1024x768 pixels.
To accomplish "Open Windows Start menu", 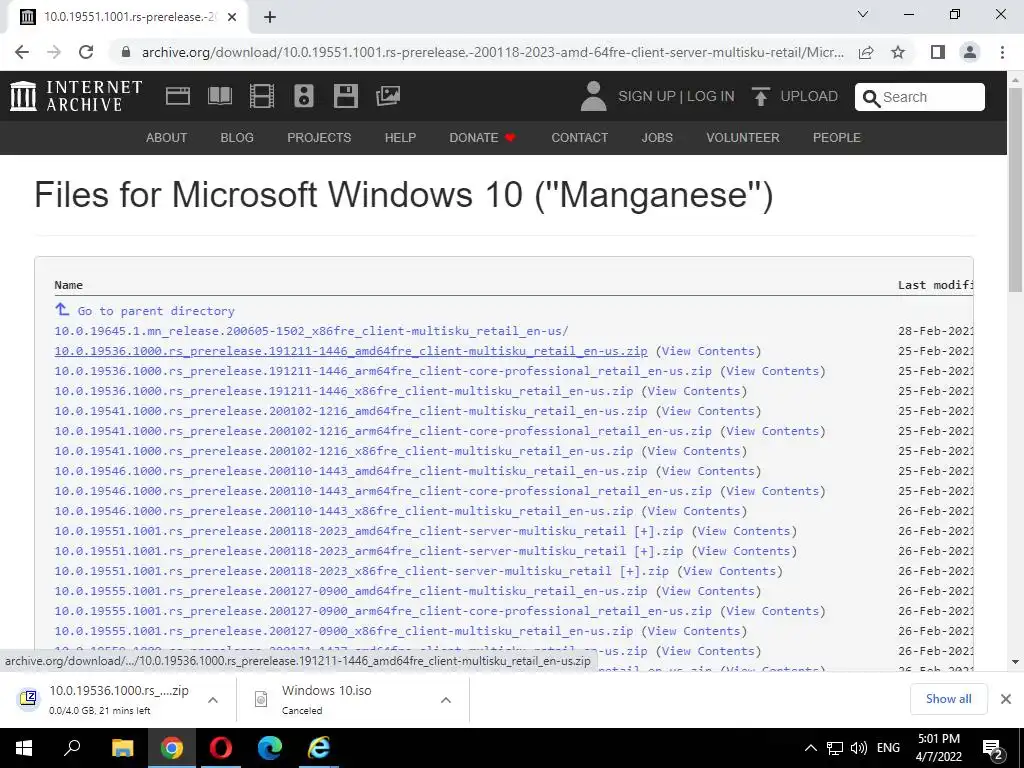I will 24,748.
